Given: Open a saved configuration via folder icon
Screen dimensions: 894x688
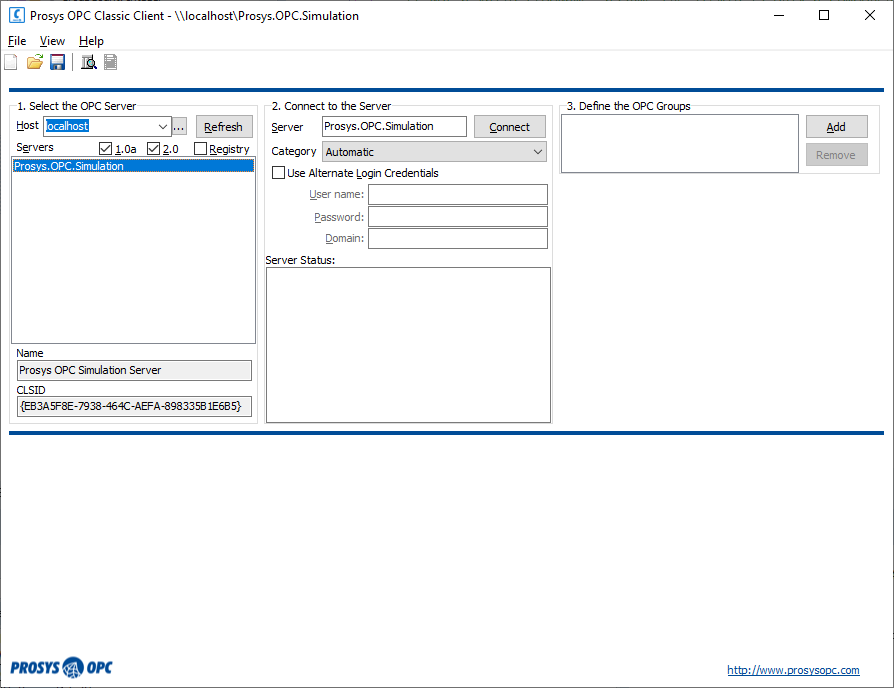Looking at the screenshot, I should pyautogui.click(x=35, y=62).
